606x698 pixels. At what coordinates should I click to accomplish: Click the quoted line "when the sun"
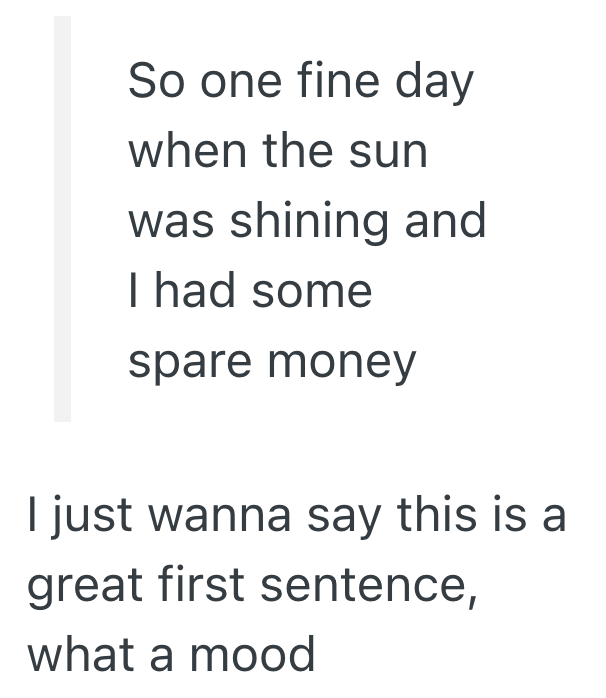coord(278,152)
